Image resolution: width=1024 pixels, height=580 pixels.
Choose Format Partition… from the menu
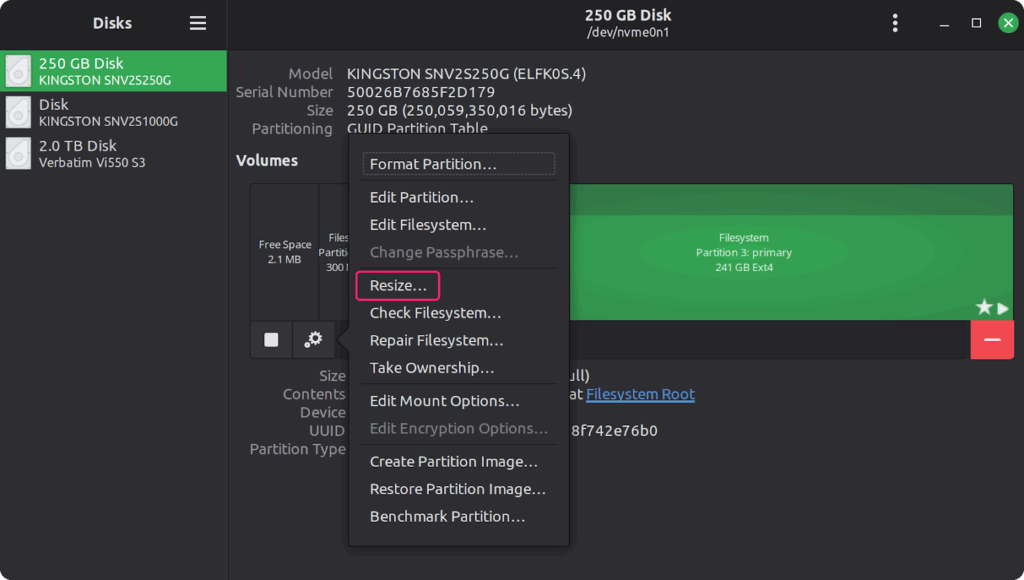click(459, 164)
